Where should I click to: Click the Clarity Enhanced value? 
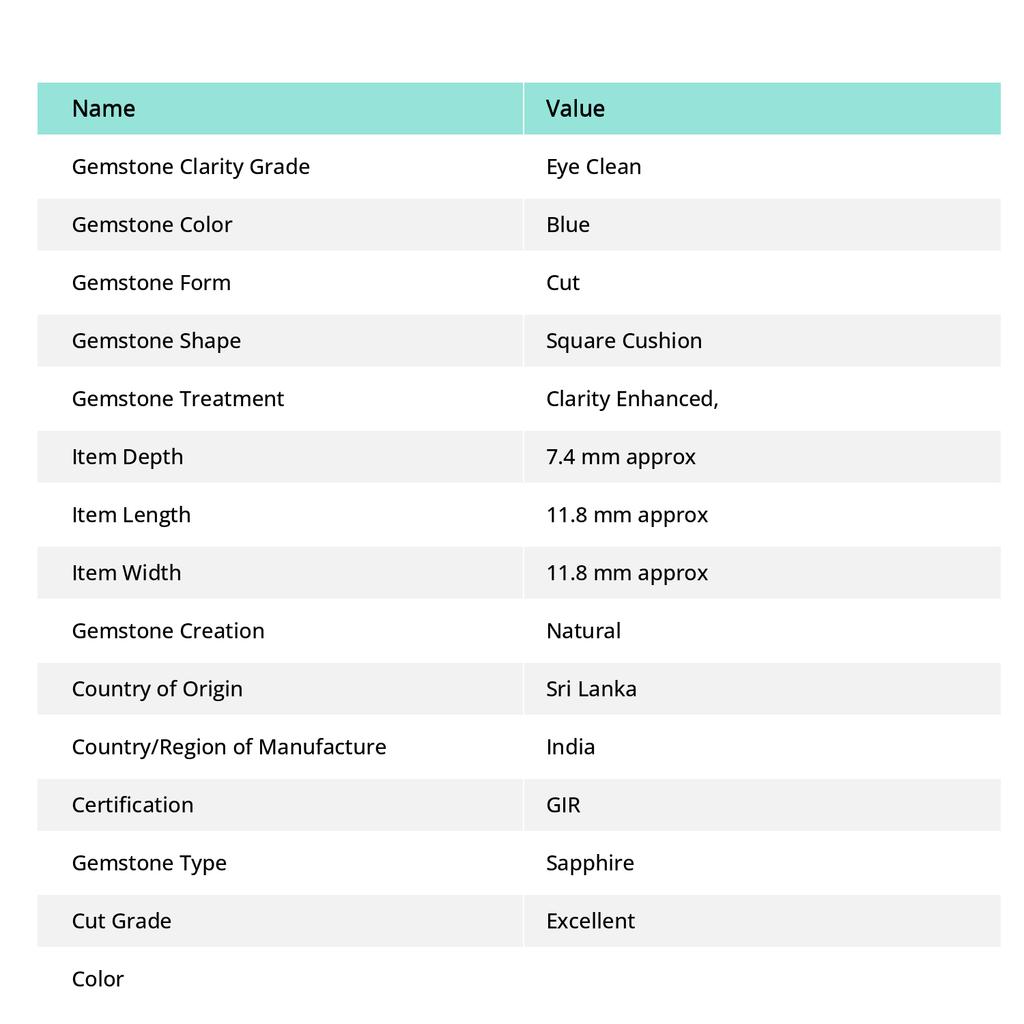pyautogui.click(x=632, y=399)
